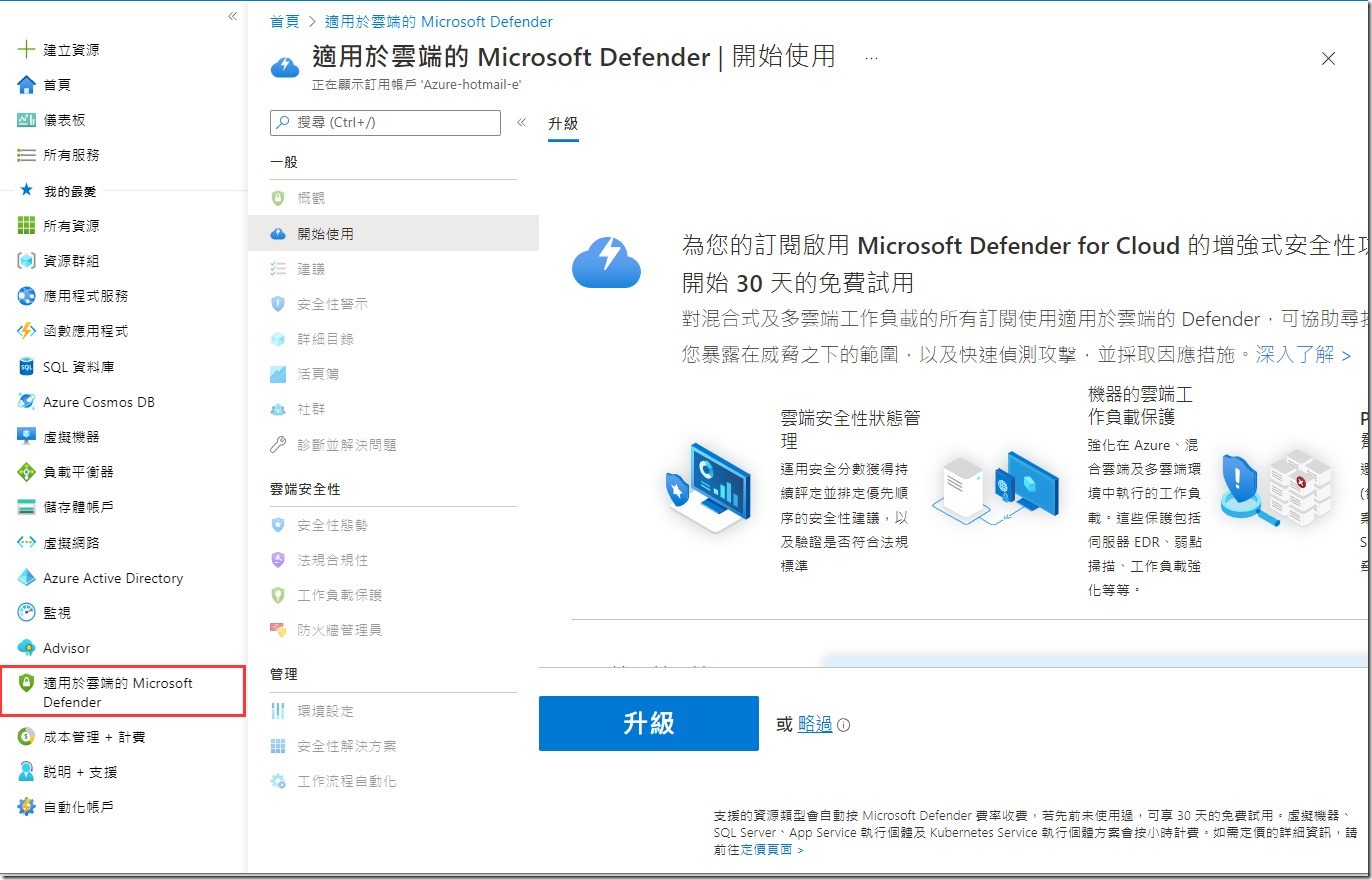Click the 診斷並解決問題 wrench icon
Image resolution: width=1372 pixels, height=880 pixels.
pos(278,445)
